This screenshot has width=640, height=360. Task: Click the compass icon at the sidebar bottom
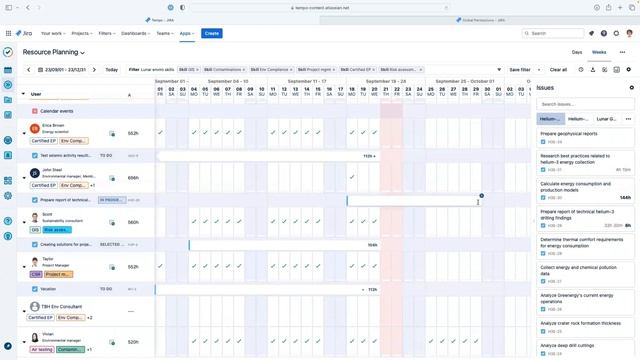coord(8,346)
